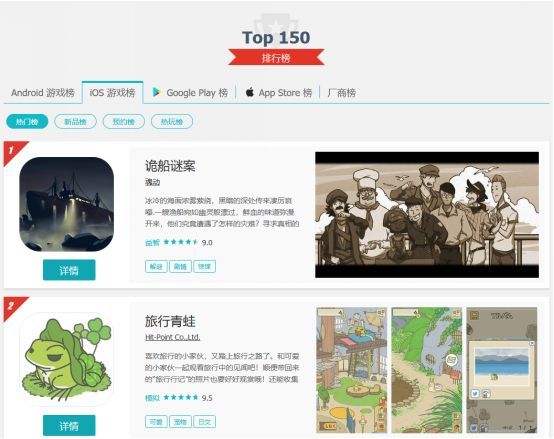554x439 pixels.
Task: Open the 旅行青蛙 frog app icon
Action: tap(66, 360)
